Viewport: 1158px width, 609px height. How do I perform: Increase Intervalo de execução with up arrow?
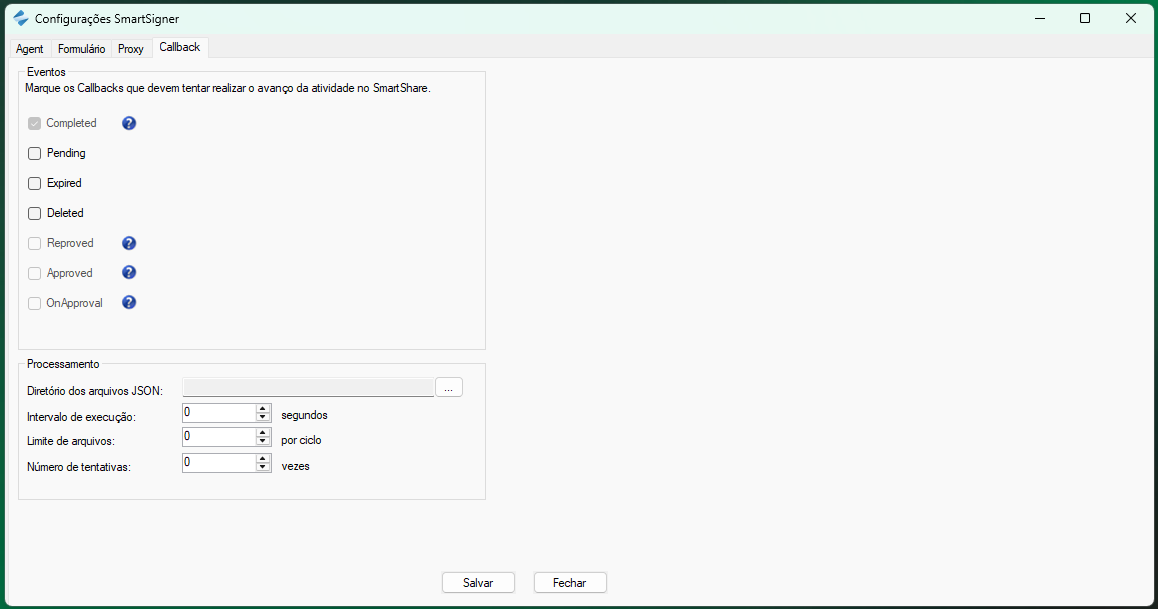tap(263, 408)
